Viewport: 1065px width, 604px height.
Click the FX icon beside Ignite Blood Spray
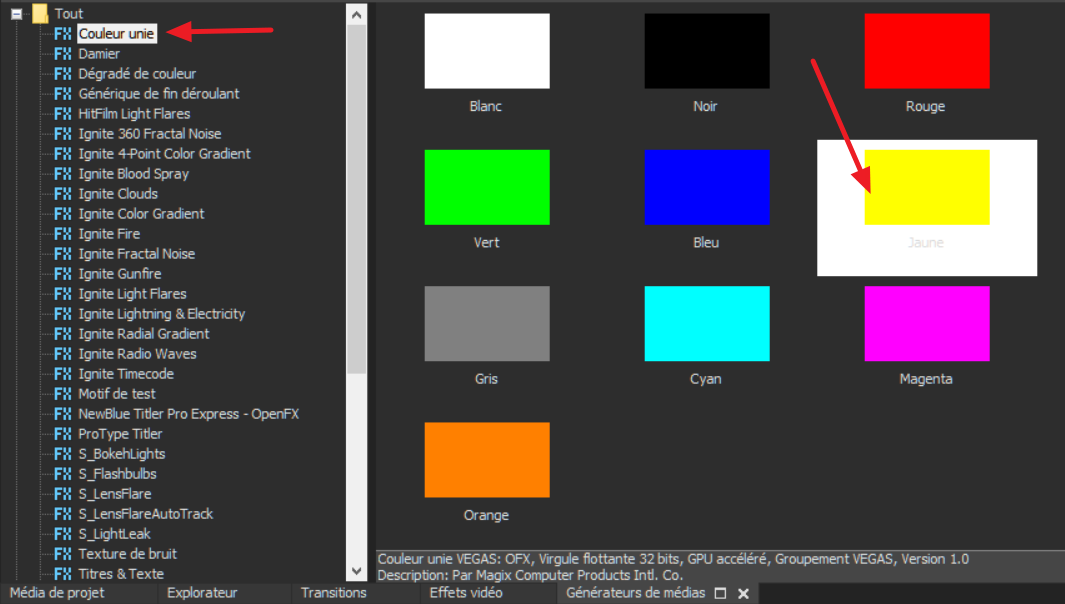63,174
